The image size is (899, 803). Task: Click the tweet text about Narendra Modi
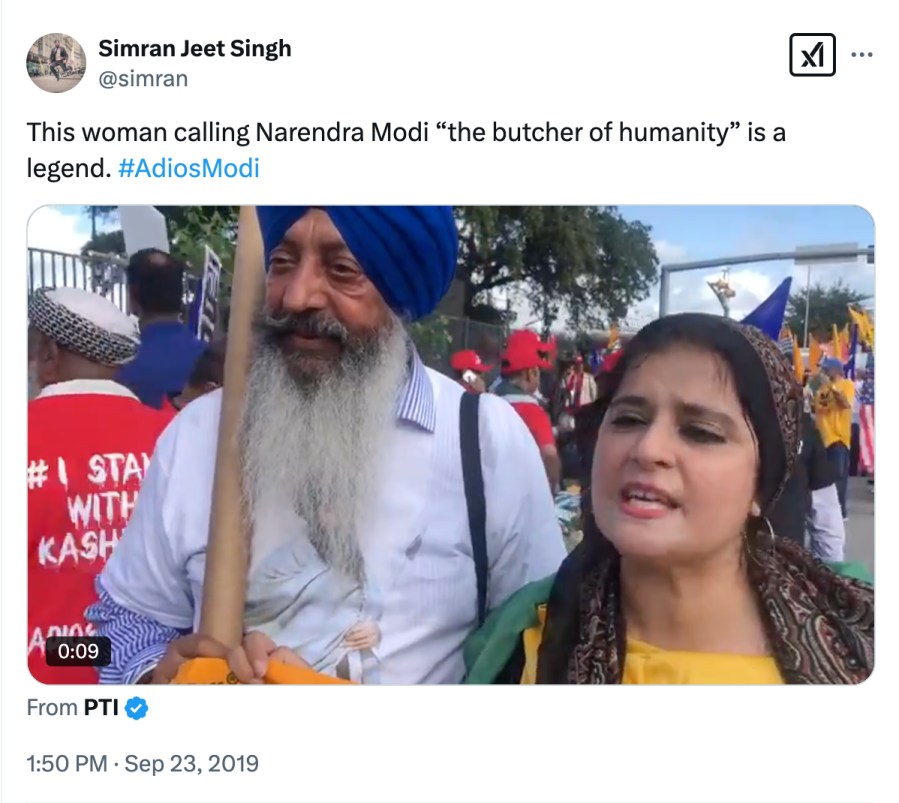[406, 150]
